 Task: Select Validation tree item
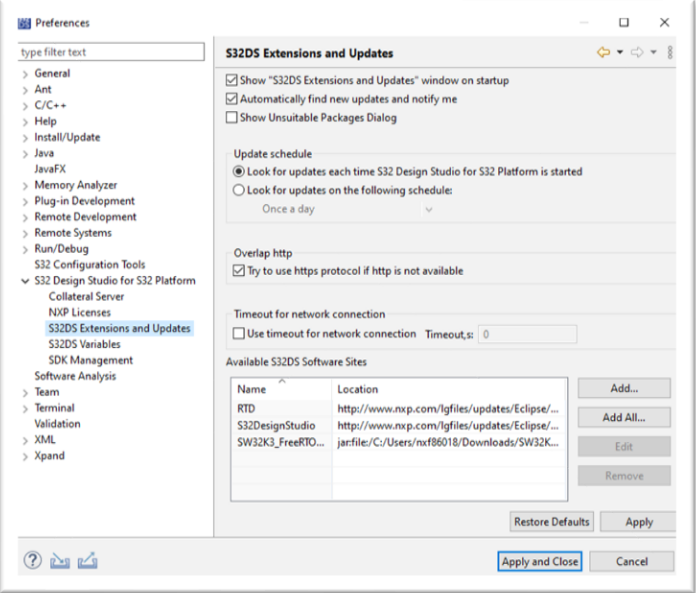57,424
